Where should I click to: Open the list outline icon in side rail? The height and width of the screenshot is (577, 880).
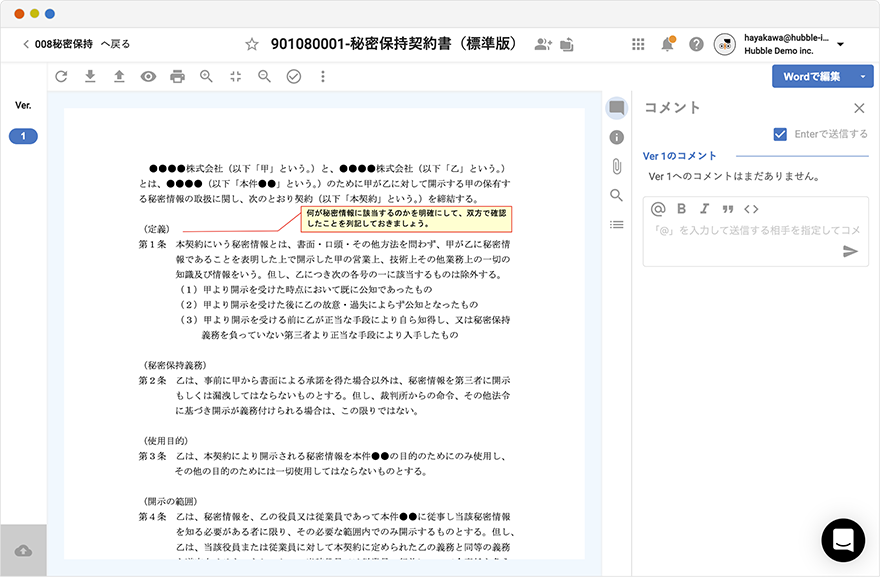click(616, 225)
